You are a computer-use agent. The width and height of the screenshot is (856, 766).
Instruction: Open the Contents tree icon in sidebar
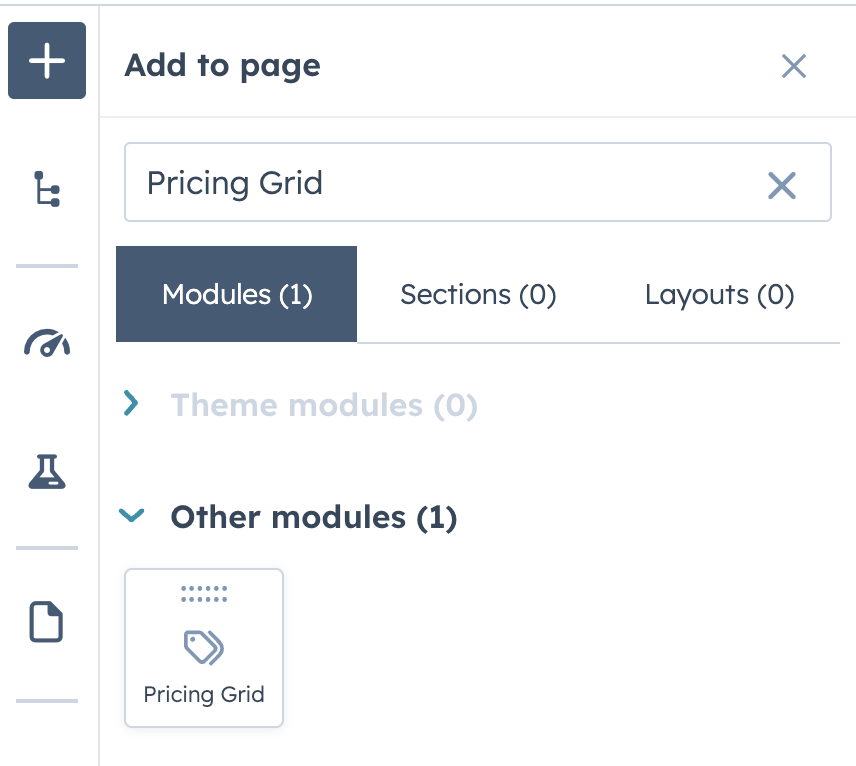(x=46, y=188)
